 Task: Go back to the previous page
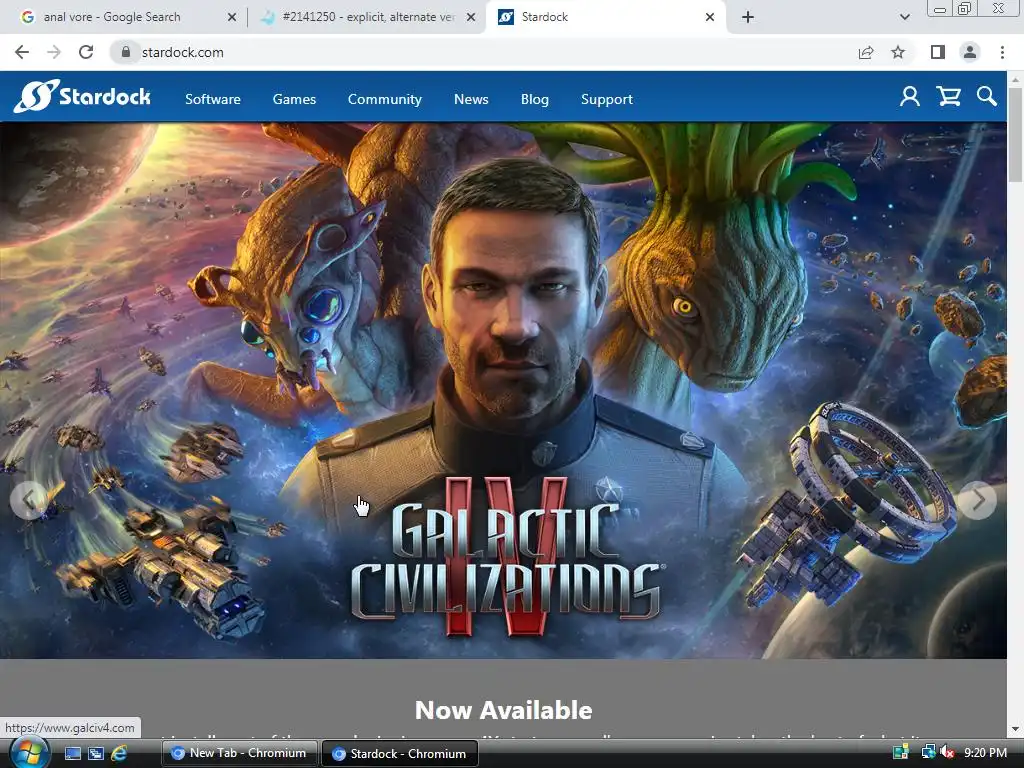click(x=22, y=52)
